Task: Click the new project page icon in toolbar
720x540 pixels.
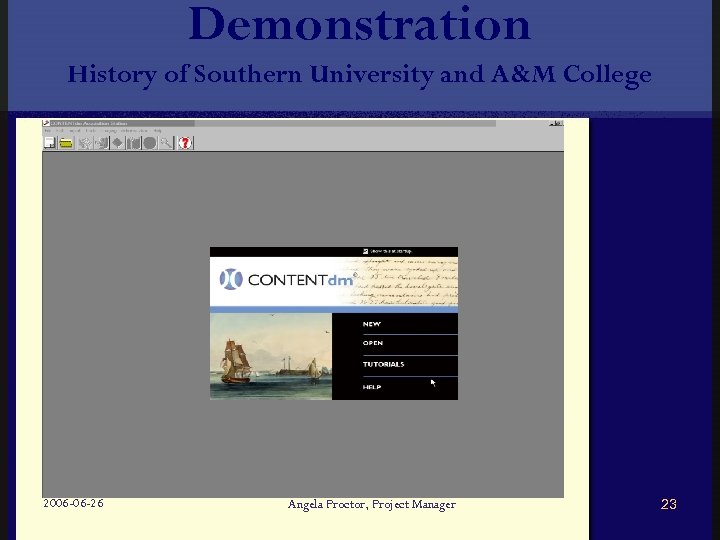Action: pyautogui.click(x=50, y=143)
